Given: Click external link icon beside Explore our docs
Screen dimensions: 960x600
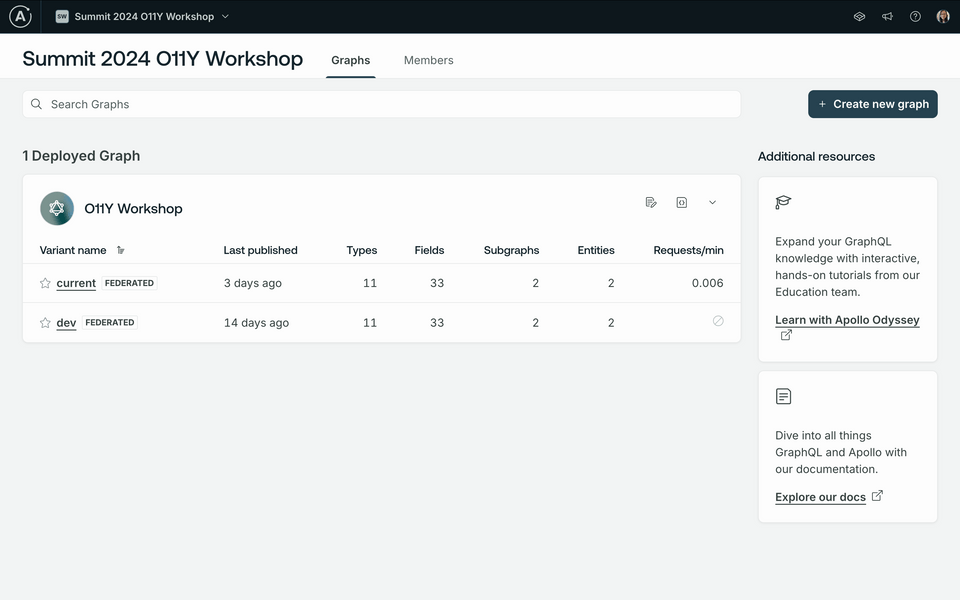Looking at the screenshot, I should coord(877,495).
